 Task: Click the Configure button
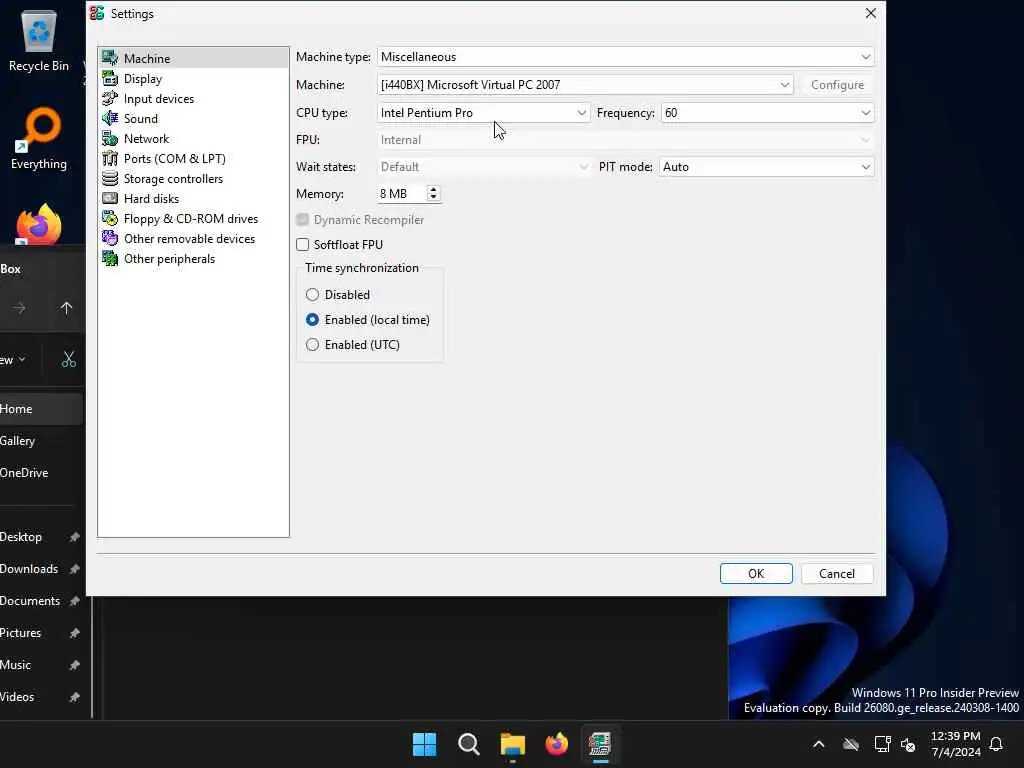837,85
